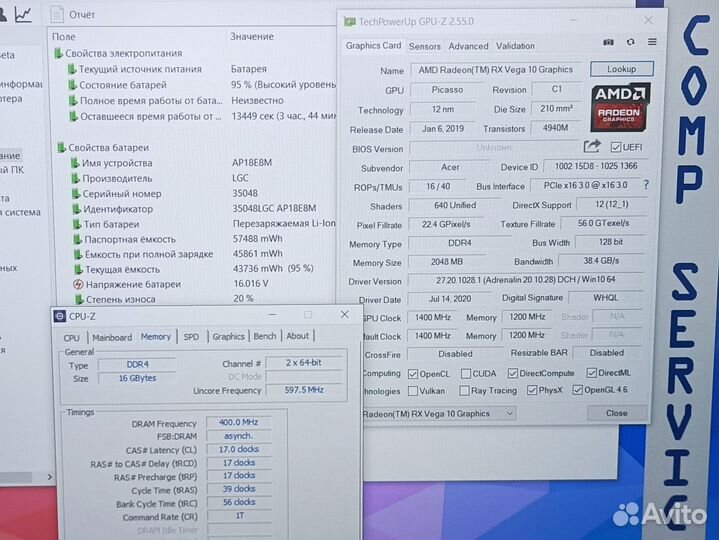Click the icon beside Имя устройства
Image resolution: width=719 pixels, height=540 pixels.
click(75, 163)
